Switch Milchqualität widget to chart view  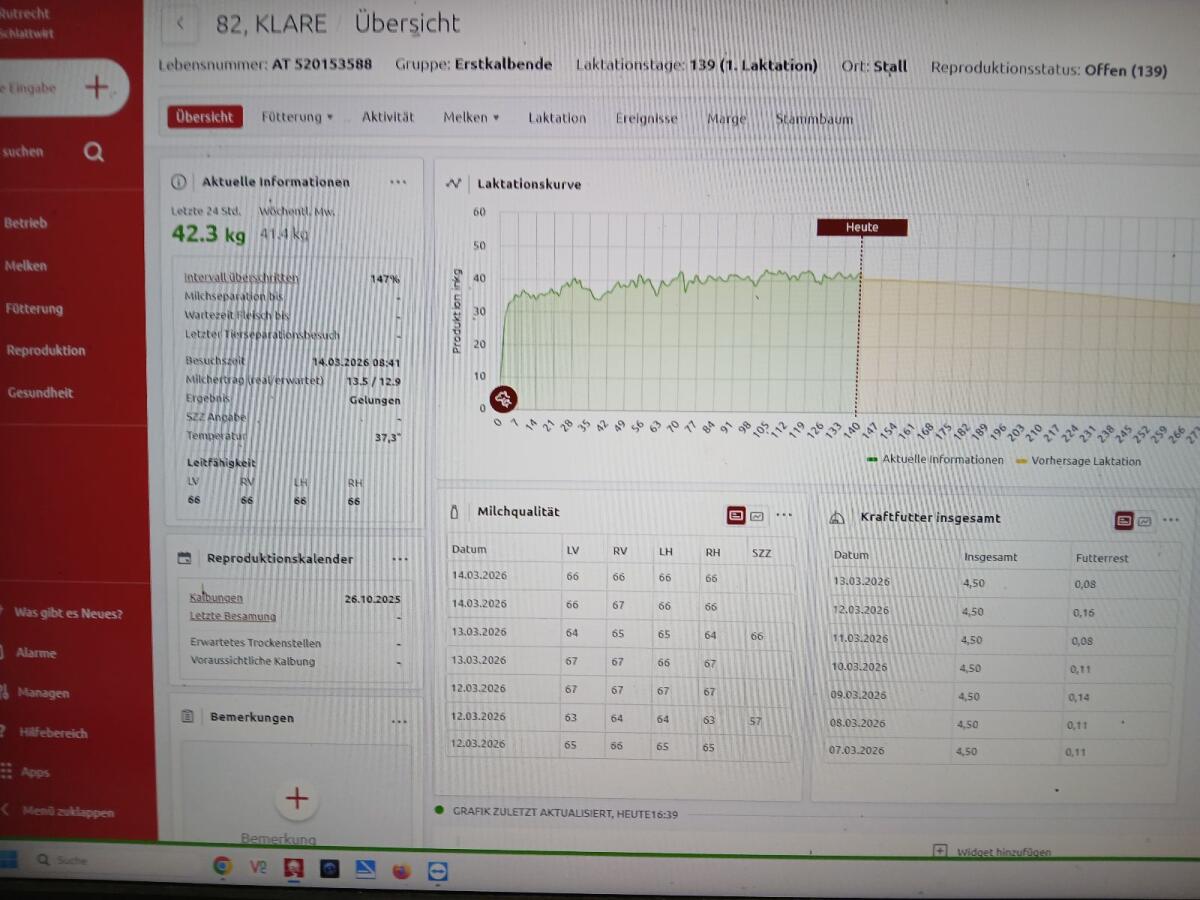pyautogui.click(x=757, y=516)
